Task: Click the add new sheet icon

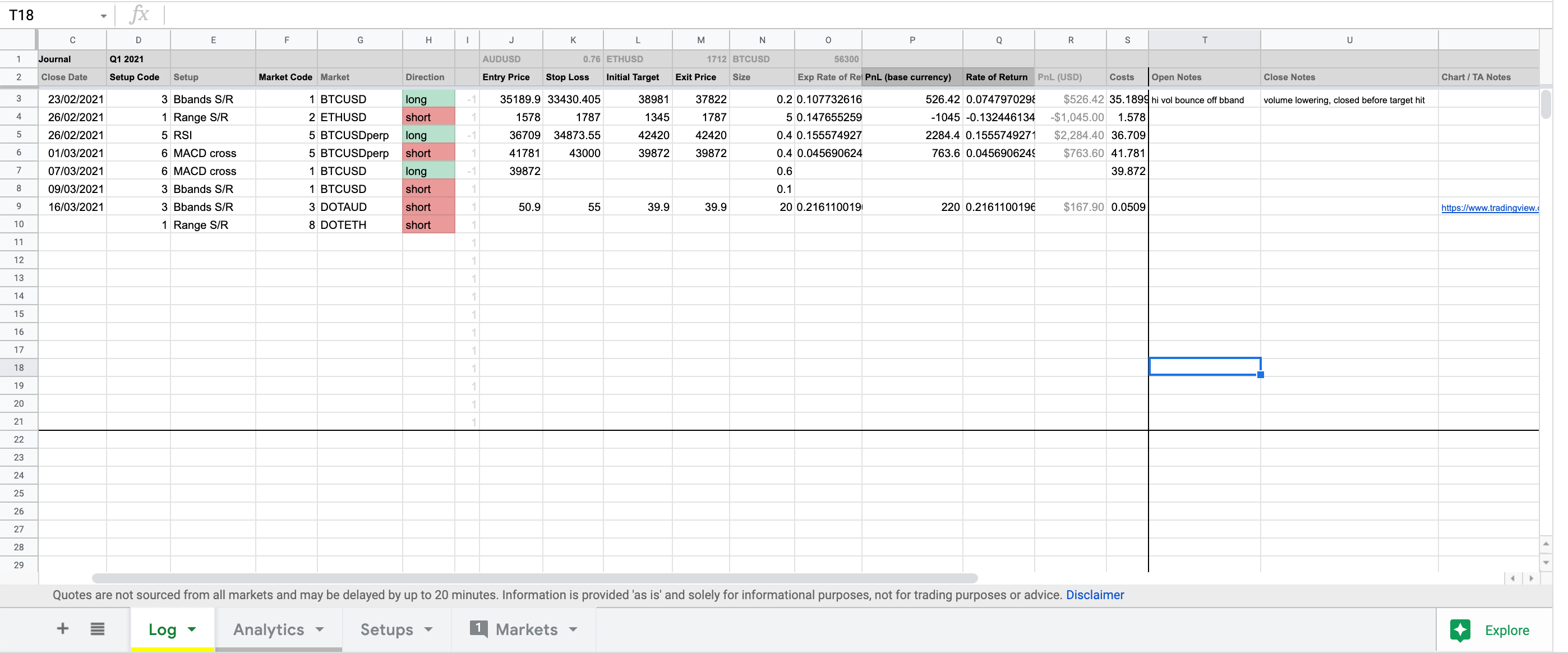Action: 62,630
